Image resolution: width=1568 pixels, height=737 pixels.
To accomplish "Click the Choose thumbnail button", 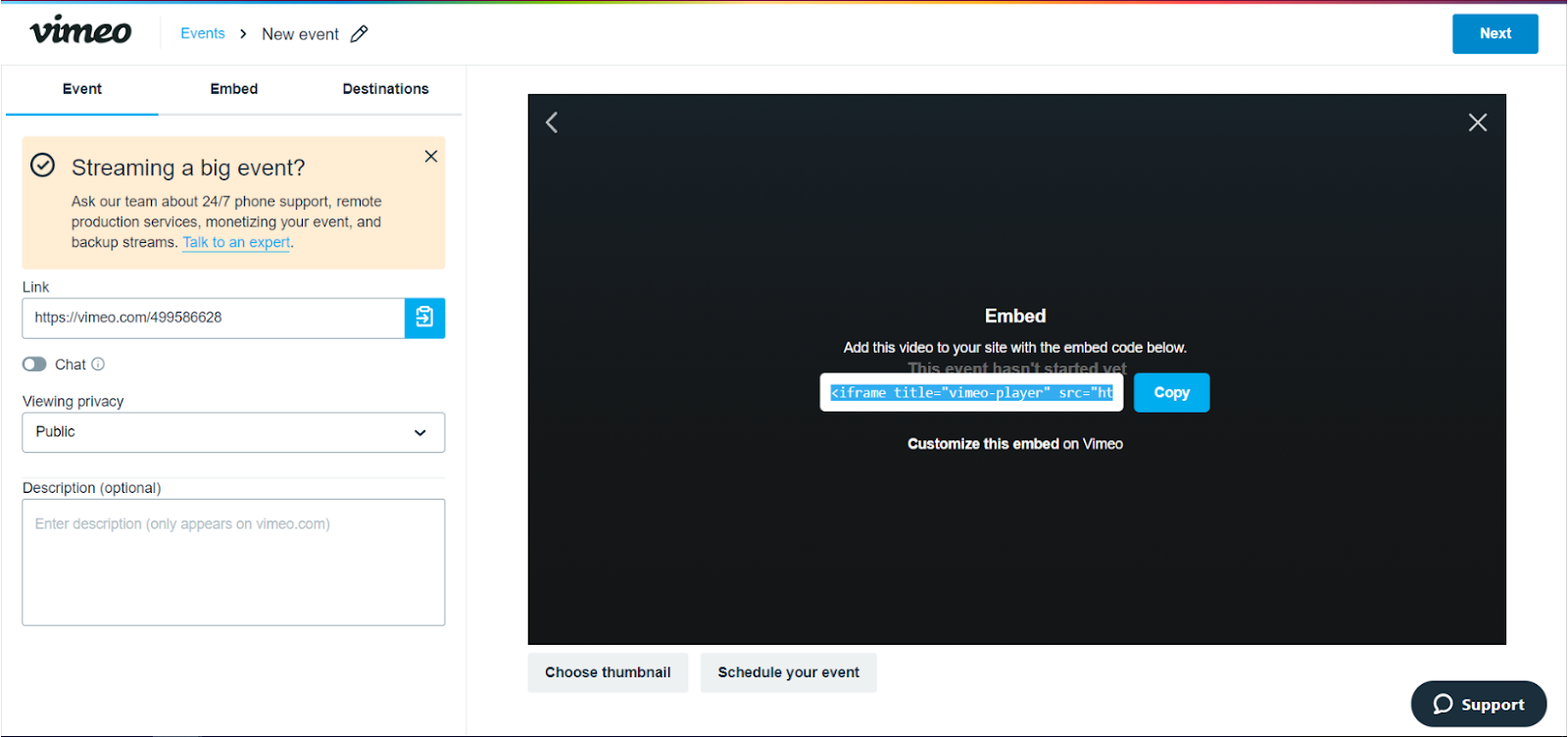I will pos(608,672).
